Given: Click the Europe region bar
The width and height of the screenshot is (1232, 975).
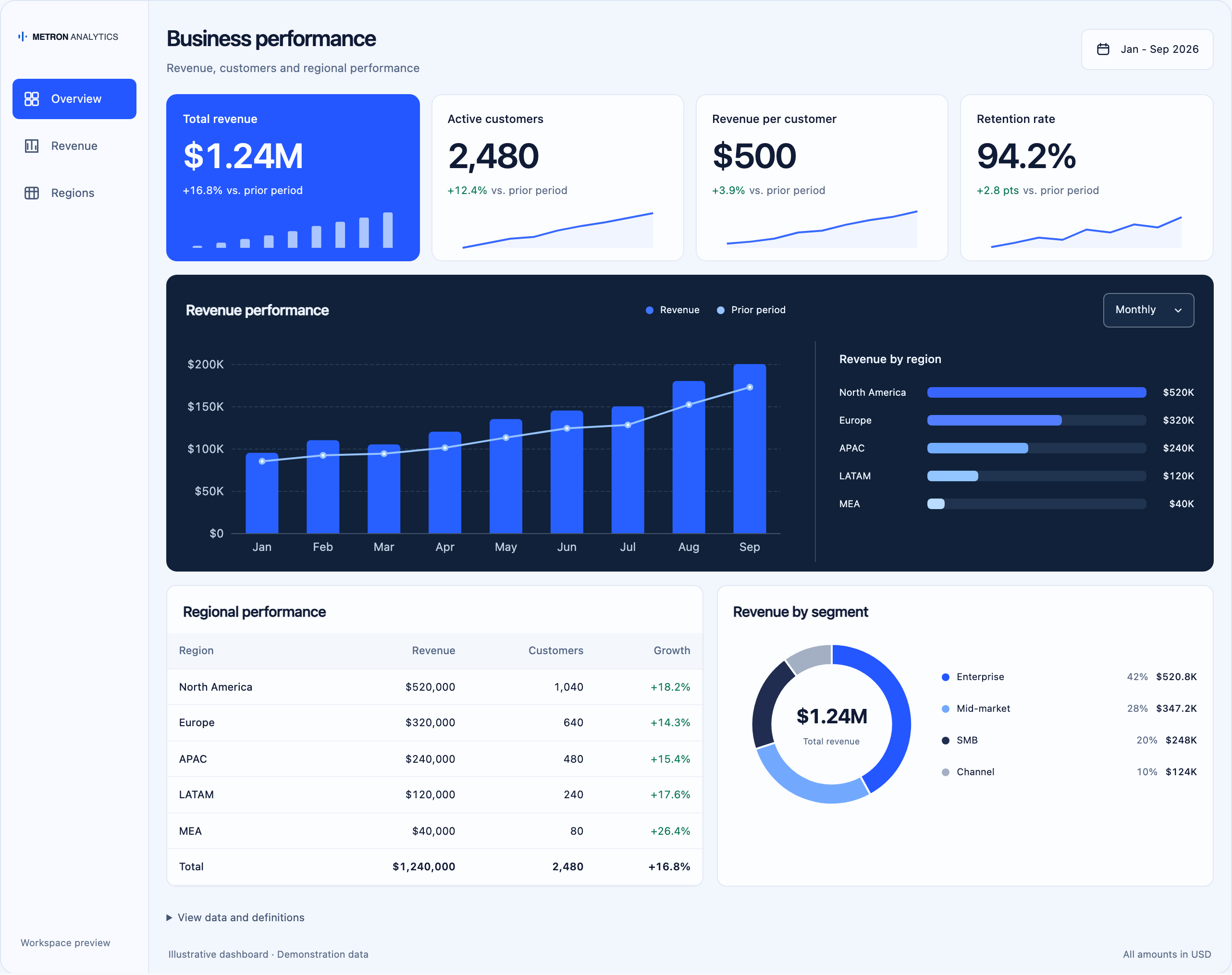Looking at the screenshot, I should click(1036, 420).
